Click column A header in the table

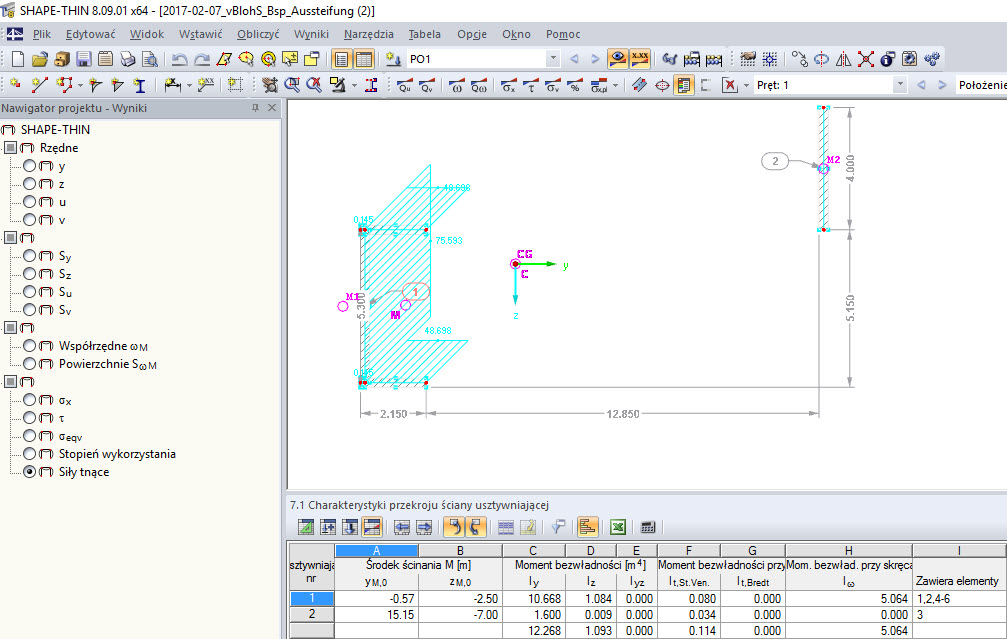376,550
